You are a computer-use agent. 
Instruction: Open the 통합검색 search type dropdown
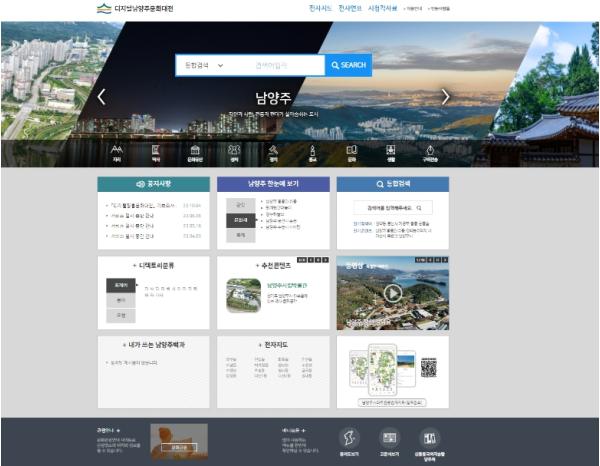pos(204,65)
